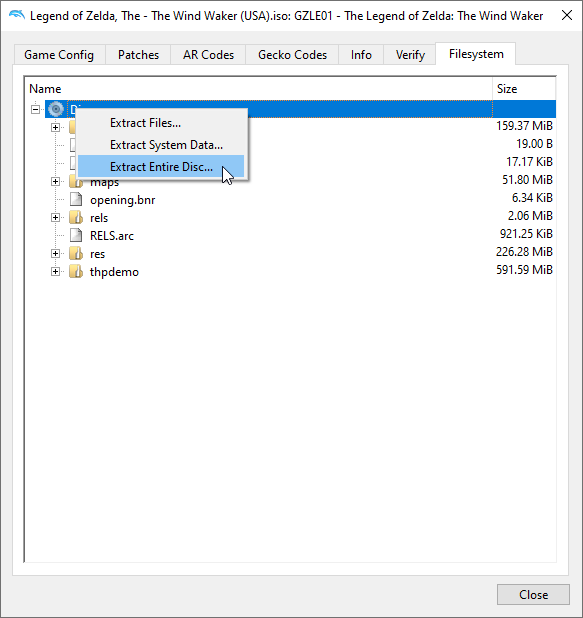
Task: Expand the rels folder
Action: coord(56,218)
